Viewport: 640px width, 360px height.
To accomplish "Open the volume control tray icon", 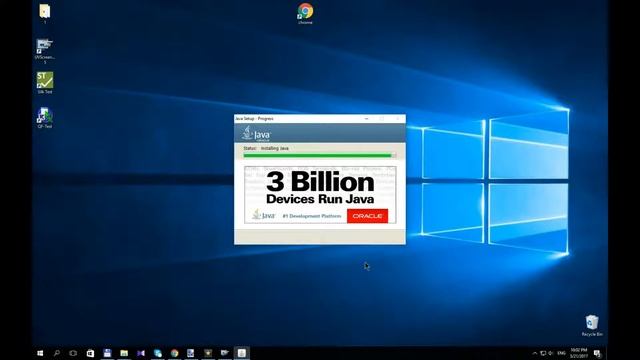I will click(551, 353).
